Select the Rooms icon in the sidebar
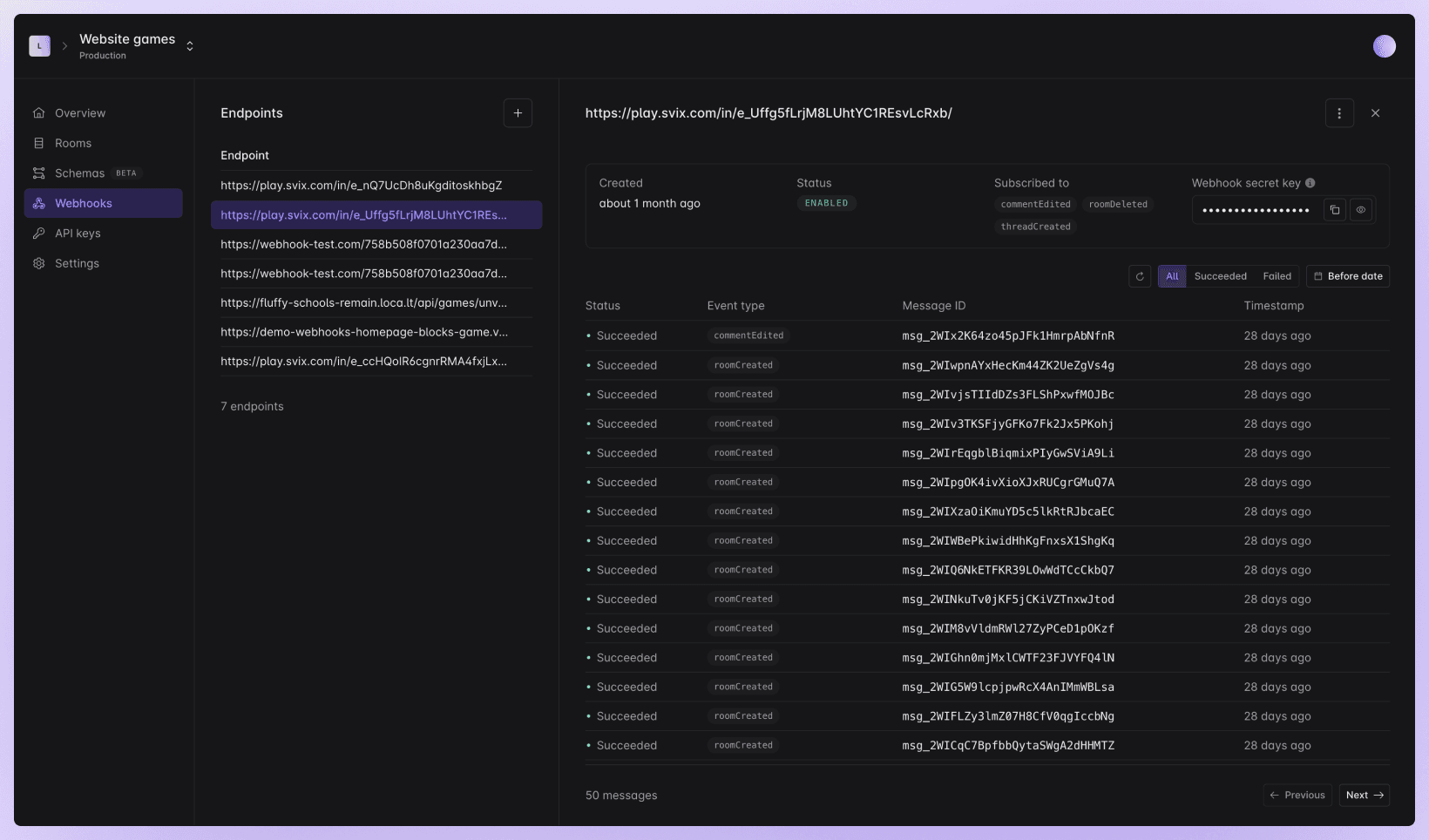The width and height of the screenshot is (1429, 840). [x=38, y=143]
